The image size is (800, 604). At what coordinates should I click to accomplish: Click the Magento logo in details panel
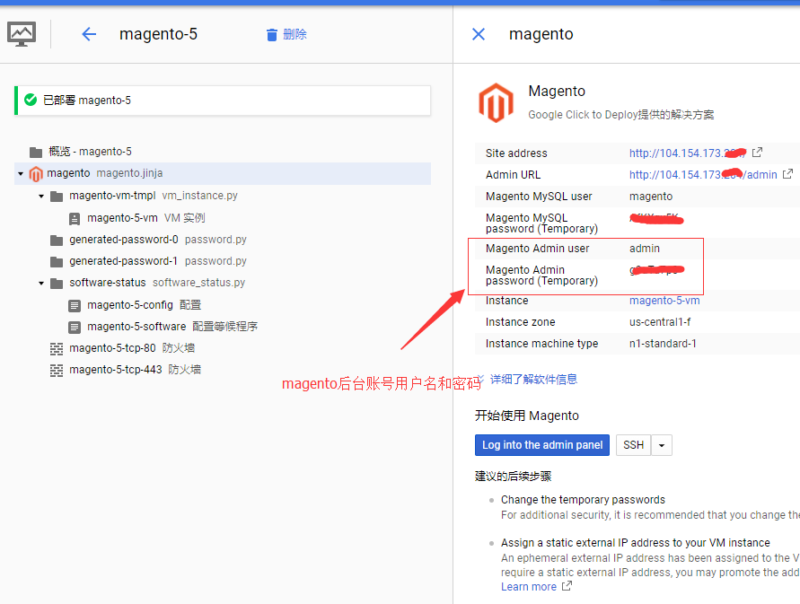(x=496, y=103)
